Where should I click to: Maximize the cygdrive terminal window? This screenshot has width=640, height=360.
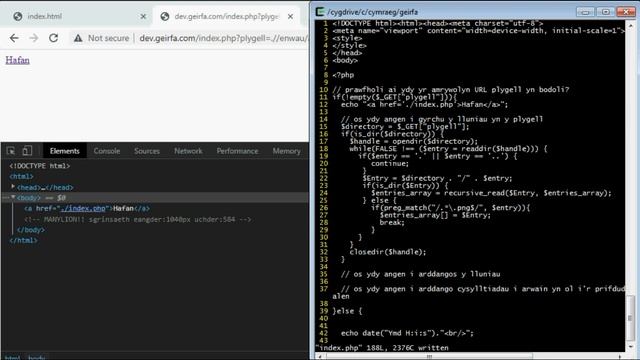pos(606,12)
